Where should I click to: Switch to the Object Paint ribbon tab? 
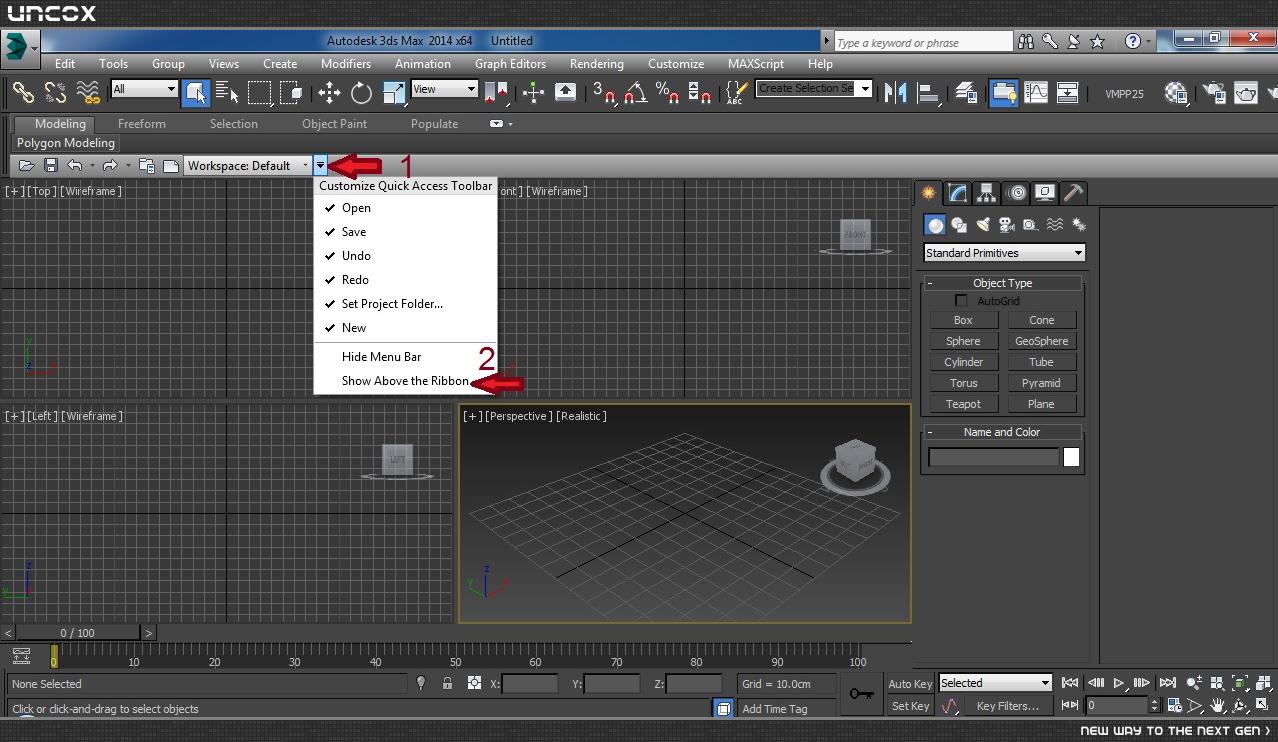pos(334,124)
